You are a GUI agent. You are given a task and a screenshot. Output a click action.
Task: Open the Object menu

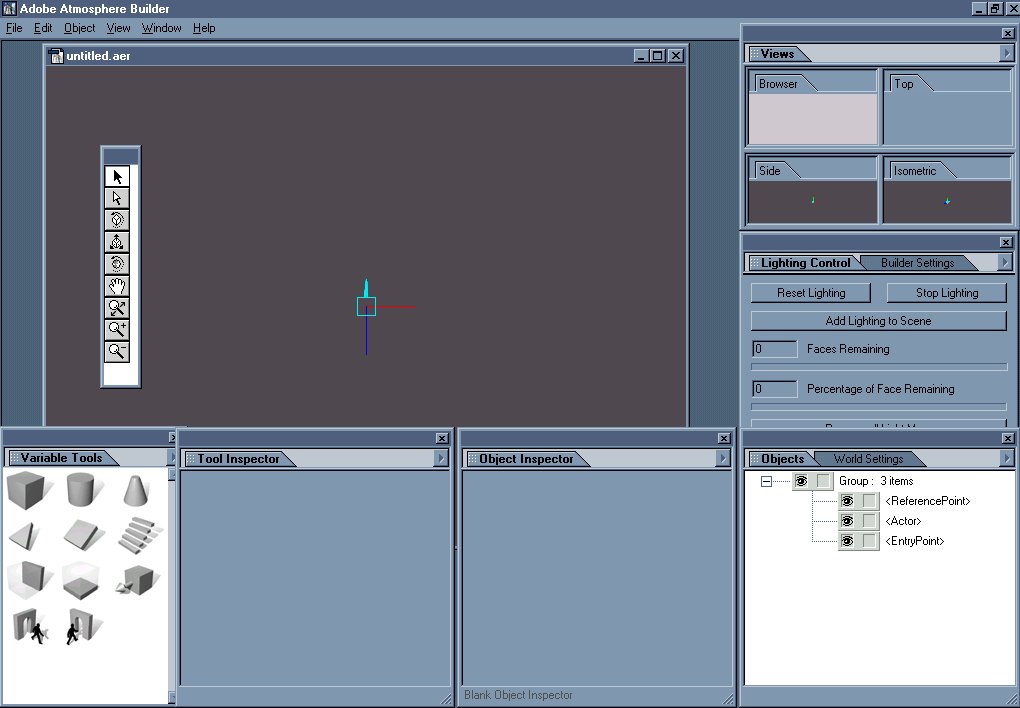coord(79,28)
